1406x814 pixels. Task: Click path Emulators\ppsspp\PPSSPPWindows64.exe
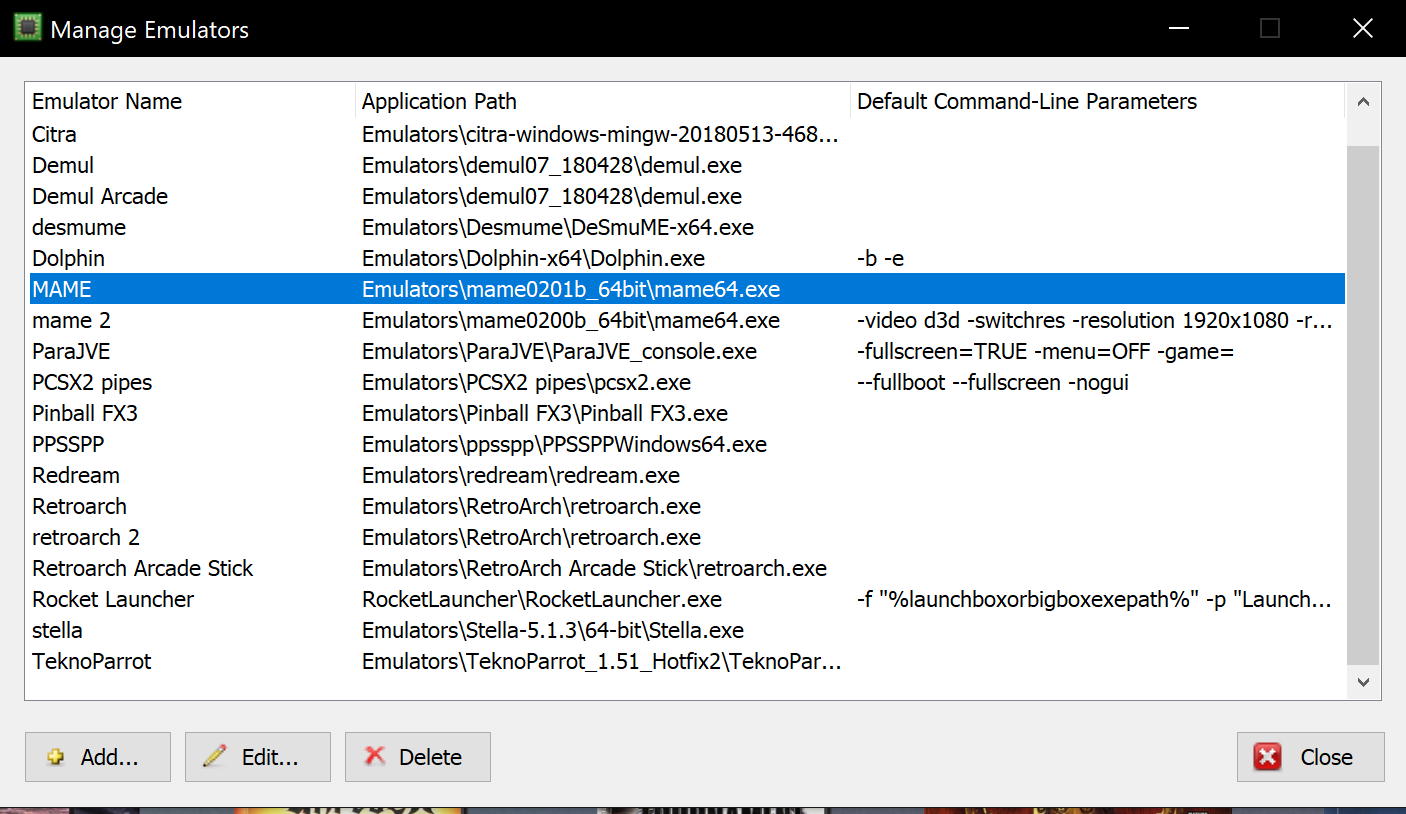point(565,444)
